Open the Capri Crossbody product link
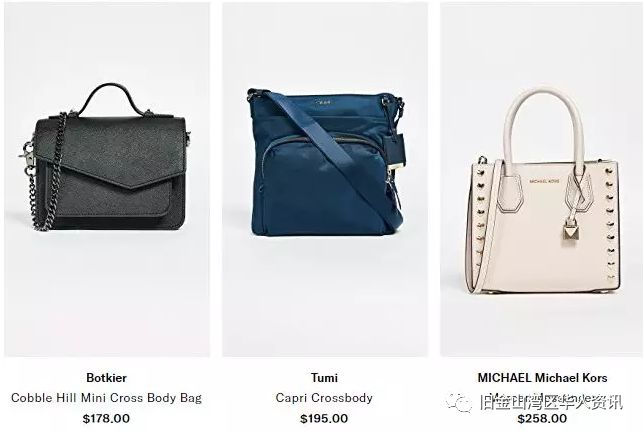The width and height of the screenshot is (643, 431). coord(324,398)
